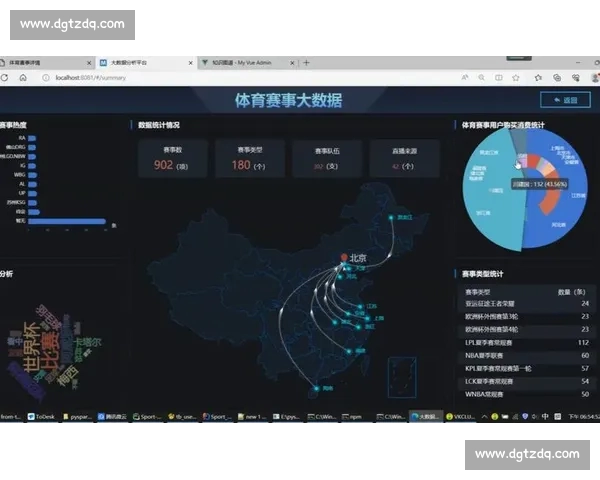Switch to 知识图谱 - My Vue Admin tab
This screenshot has height=480, width=600.
pyautogui.click(x=248, y=63)
